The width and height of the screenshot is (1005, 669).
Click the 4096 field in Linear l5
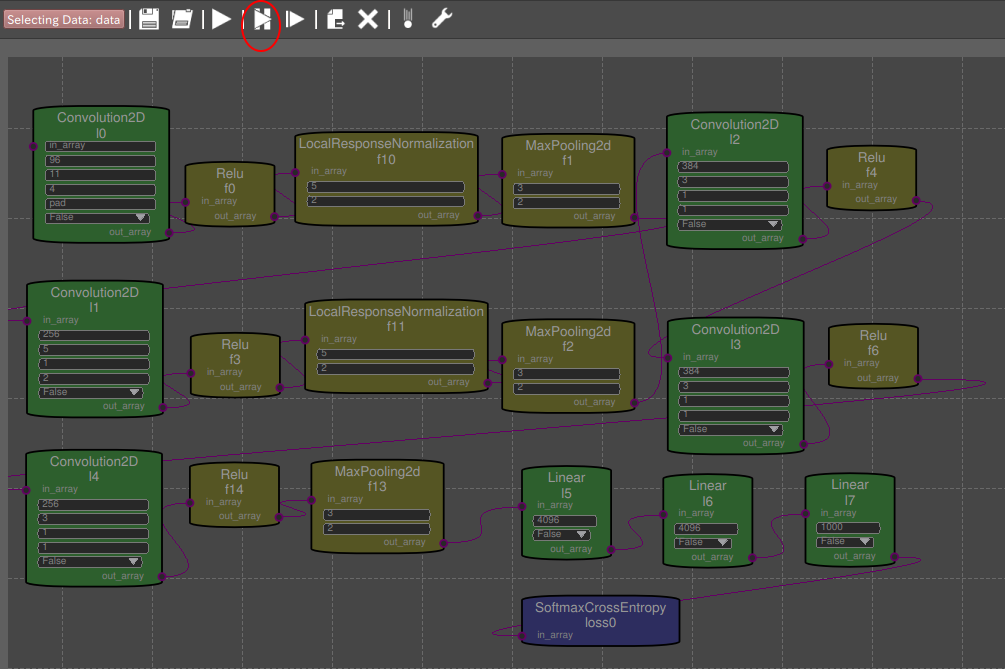[565, 520]
